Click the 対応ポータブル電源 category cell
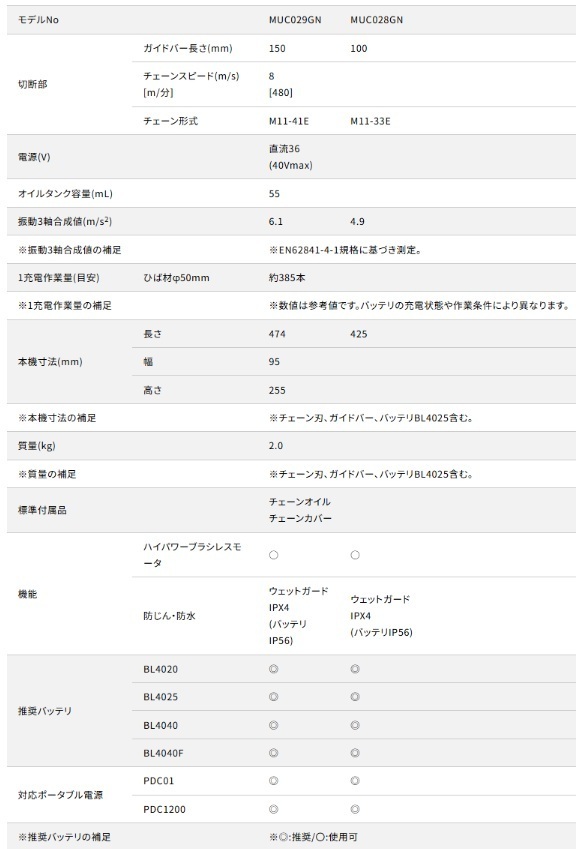Viewport: 576px width, 849px height. pyautogui.click(x=61, y=795)
